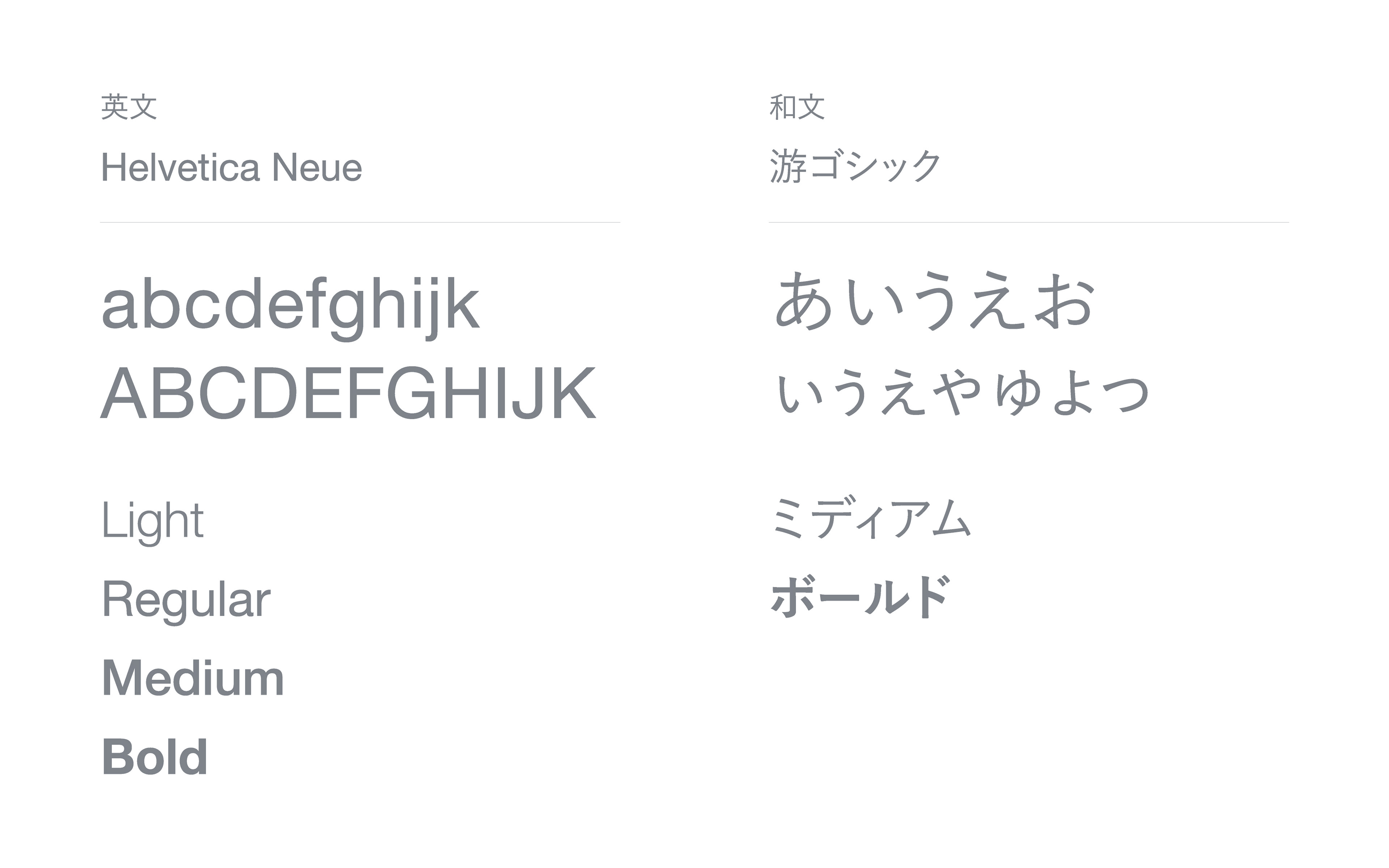Click the Helvetica Neue font name
Image resolution: width=1389 pixels, height=868 pixels.
point(231,167)
